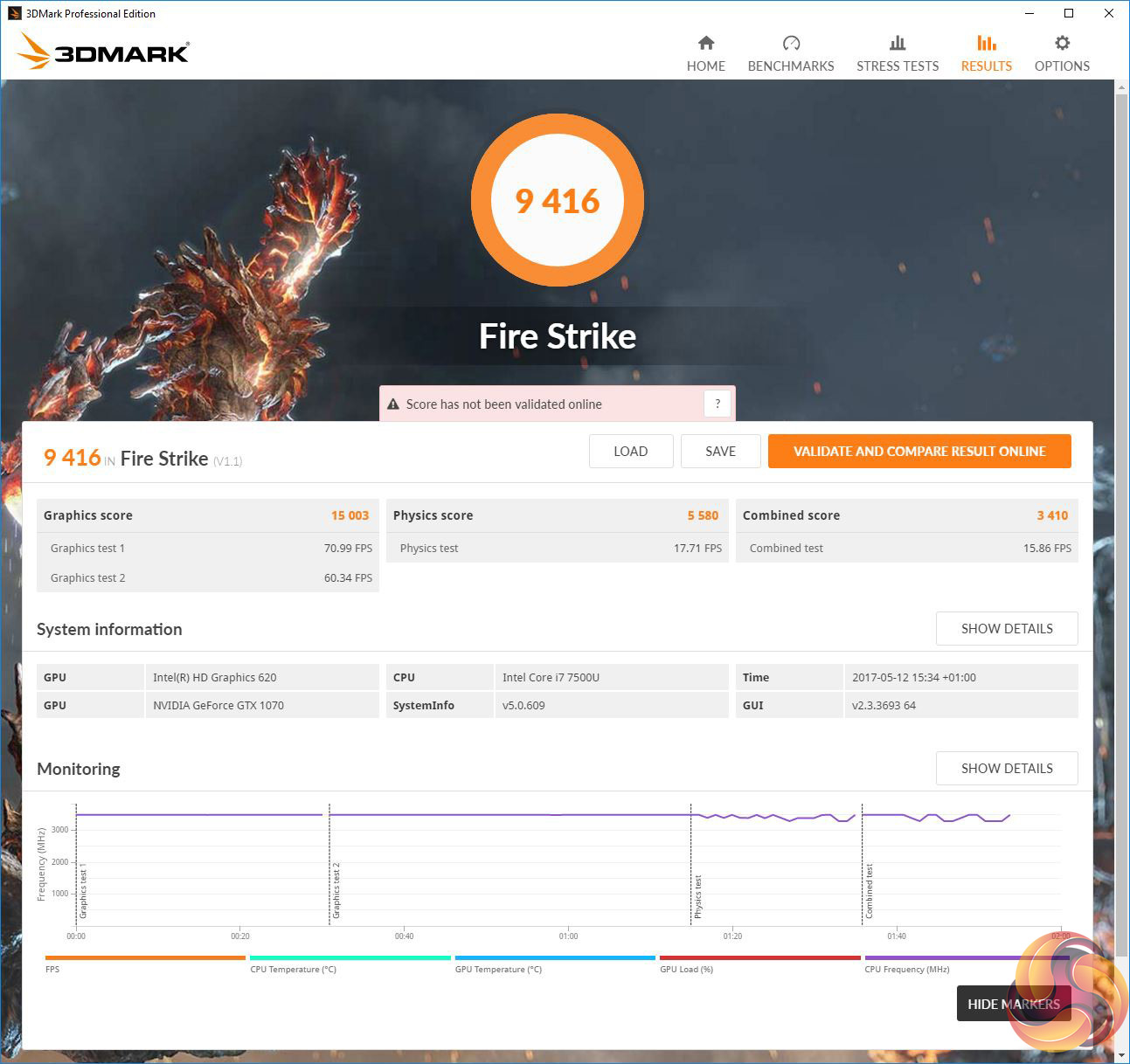Toggle the GPU Temperature legend bar
The image size is (1130, 1064).
555,958
